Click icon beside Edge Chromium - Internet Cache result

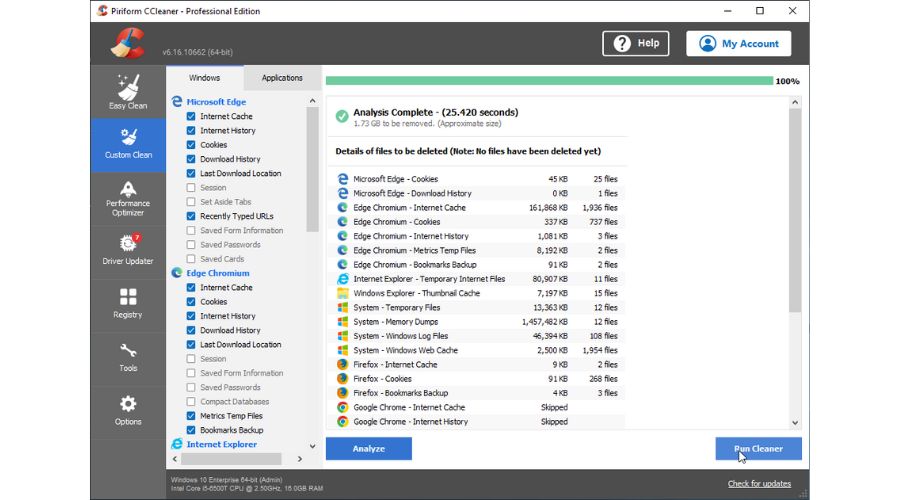pyautogui.click(x=343, y=207)
